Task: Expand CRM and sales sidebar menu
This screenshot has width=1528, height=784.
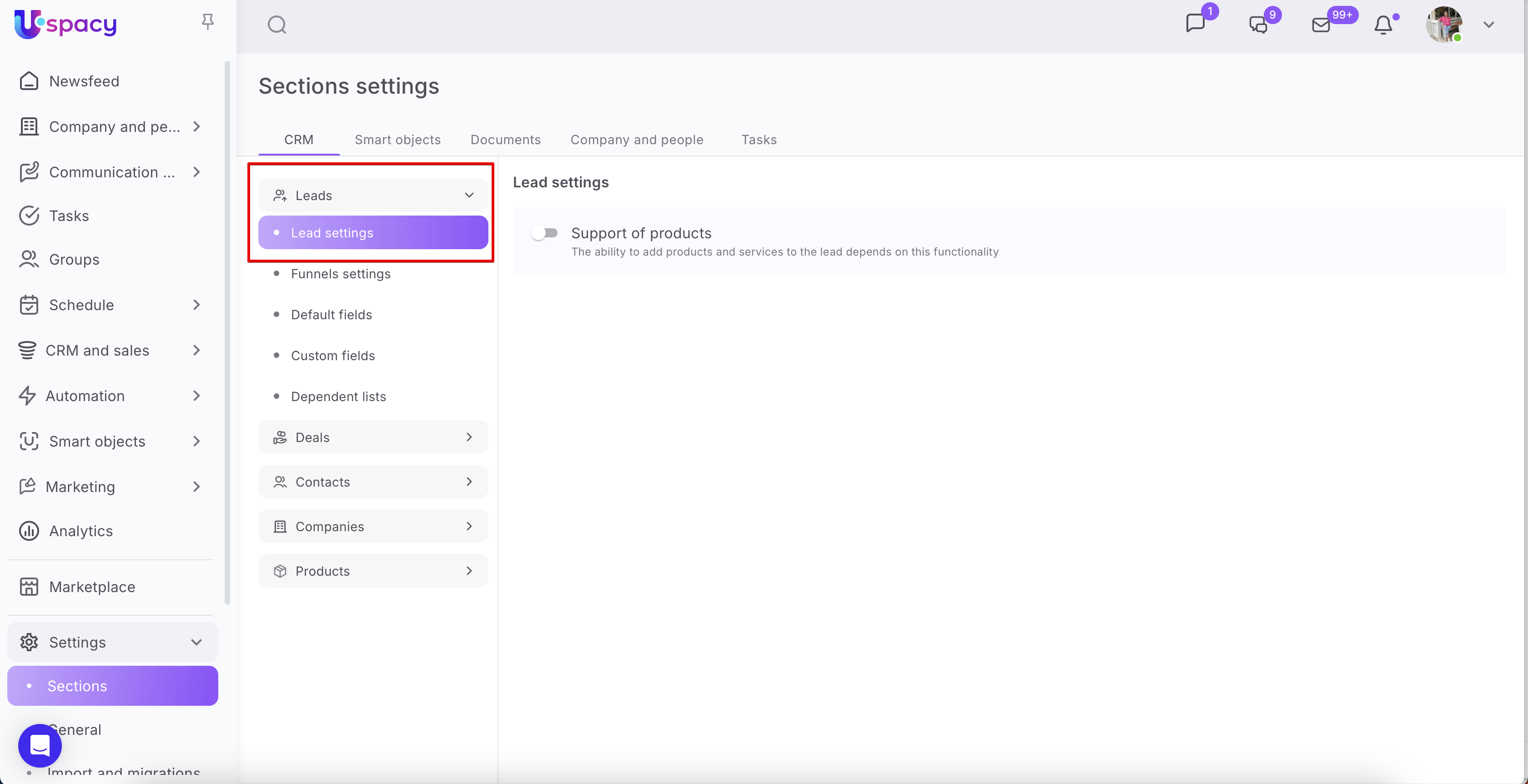Action: click(111, 351)
